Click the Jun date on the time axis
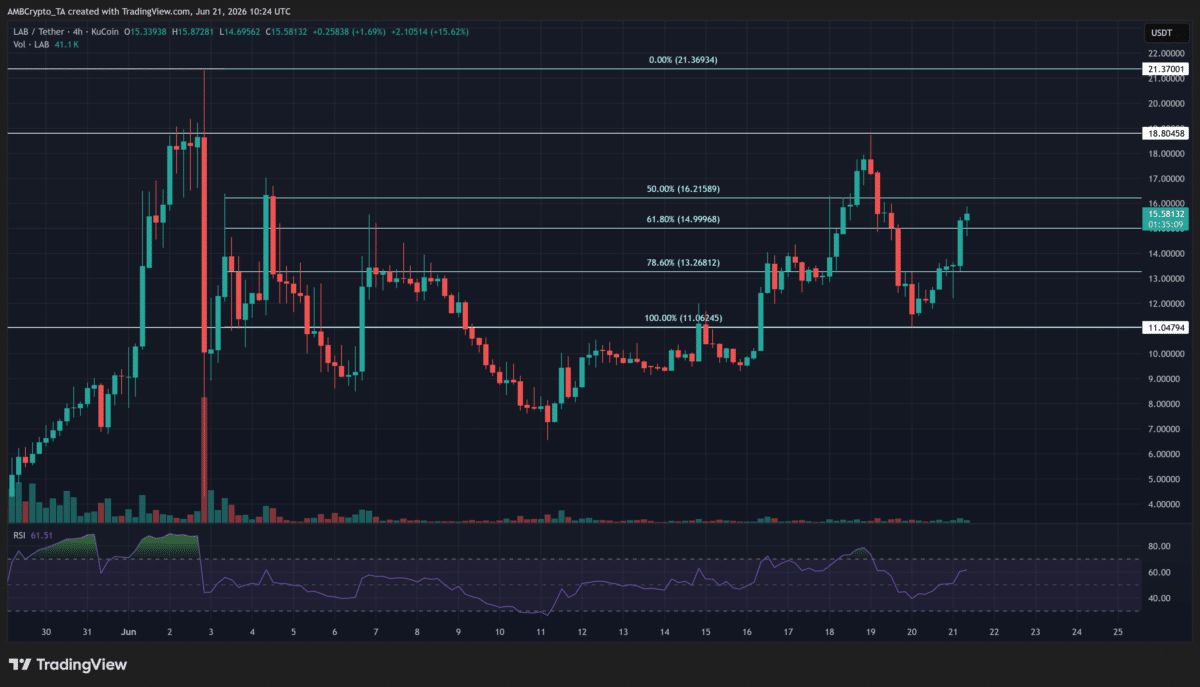The image size is (1200, 687). [x=128, y=632]
